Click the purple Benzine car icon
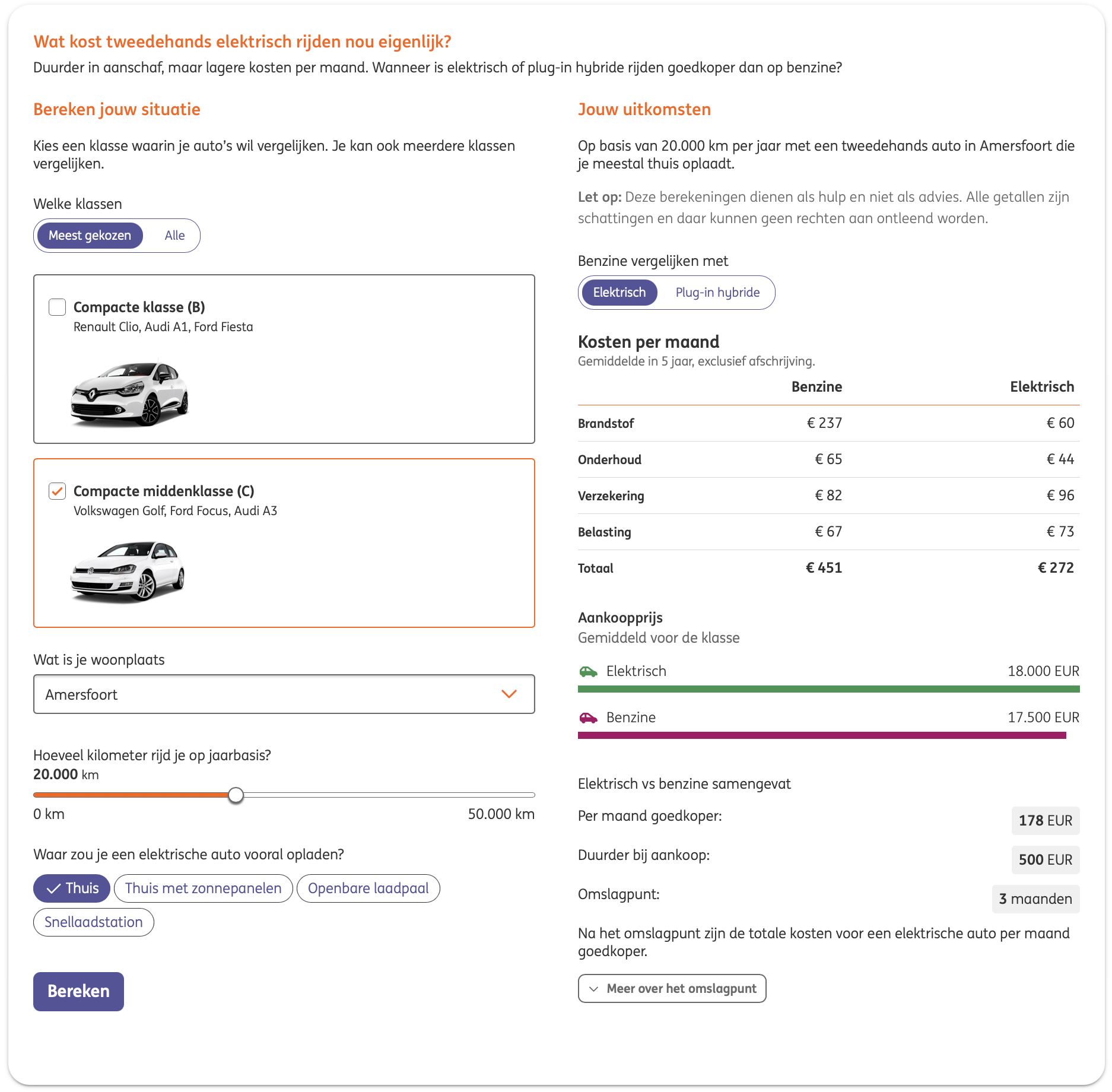Image resolution: width=1112 pixels, height=1092 pixels. [588, 718]
